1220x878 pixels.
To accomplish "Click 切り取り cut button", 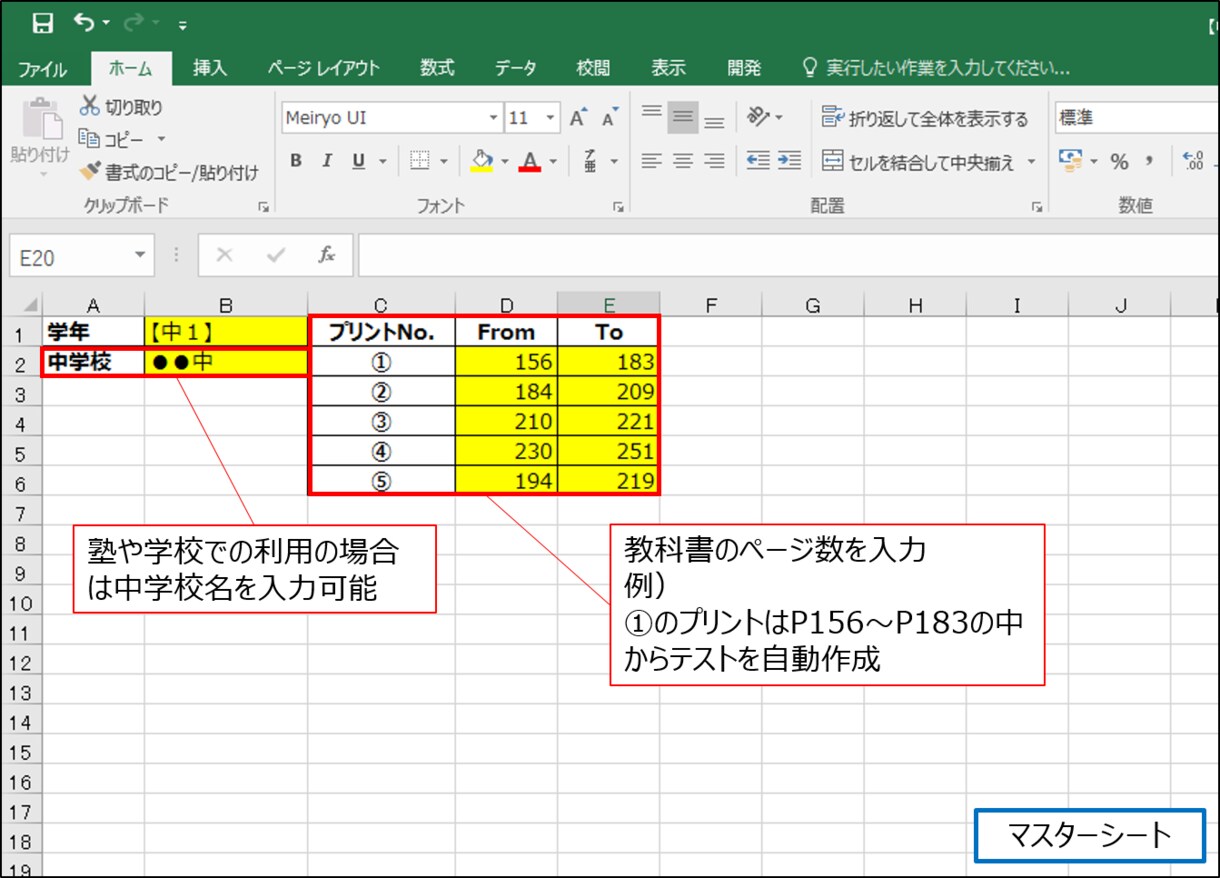I will click(x=121, y=107).
